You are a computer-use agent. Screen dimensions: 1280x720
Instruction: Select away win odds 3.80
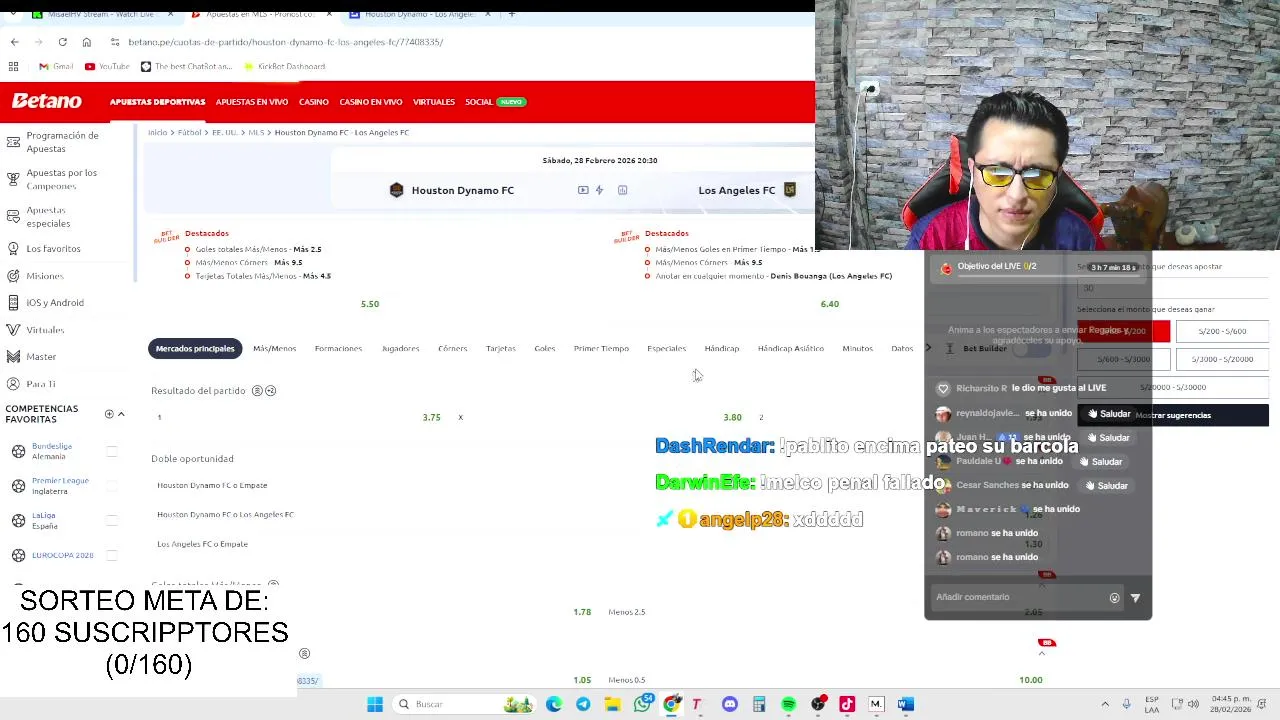[x=732, y=417]
